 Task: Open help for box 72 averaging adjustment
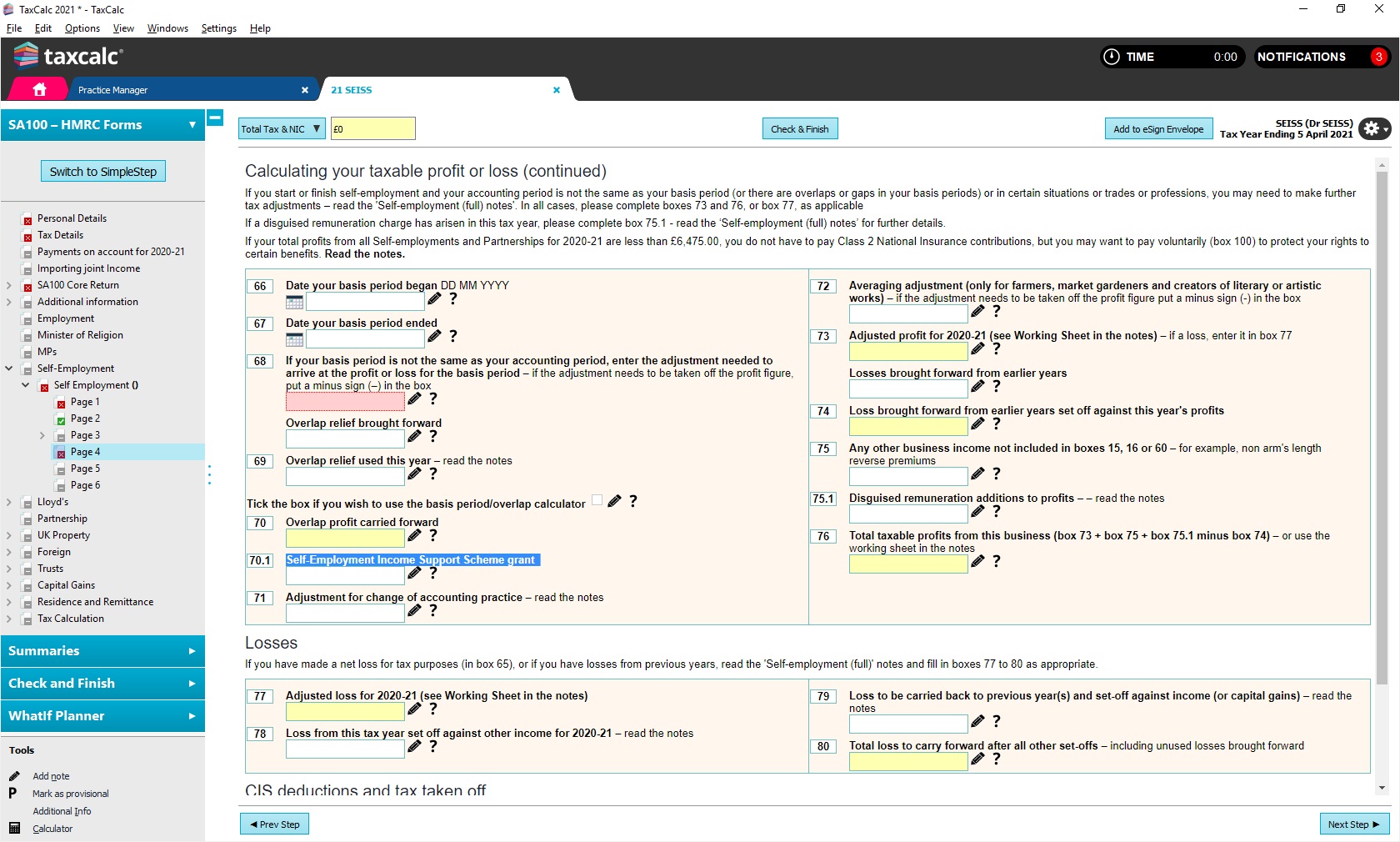pyautogui.click(x=997, y=311)
